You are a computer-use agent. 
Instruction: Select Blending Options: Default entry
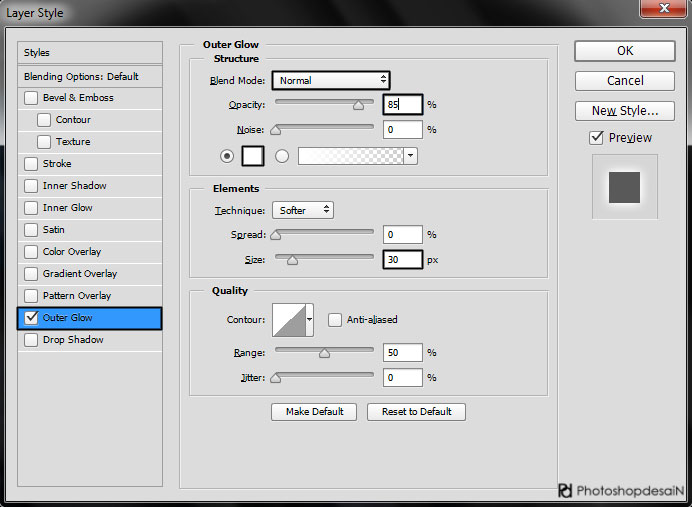(x=81, y=77)
